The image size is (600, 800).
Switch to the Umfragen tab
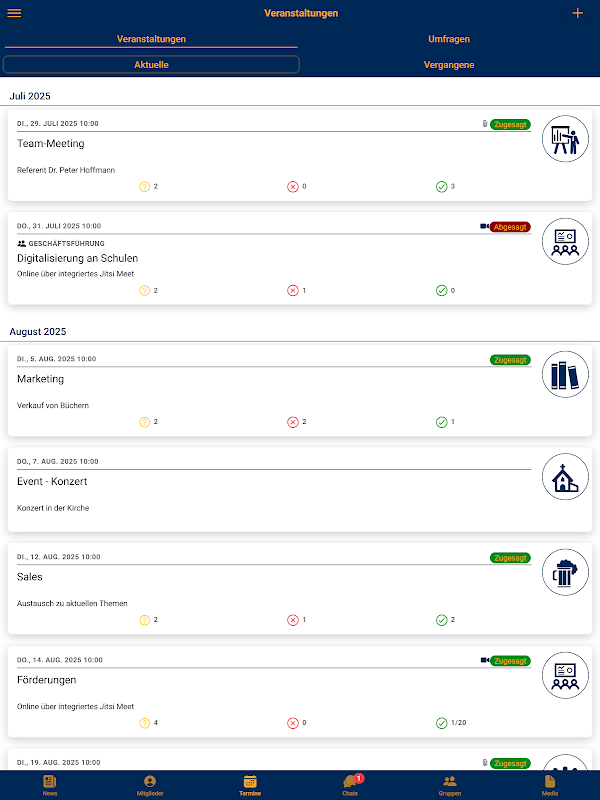point(449,39)
